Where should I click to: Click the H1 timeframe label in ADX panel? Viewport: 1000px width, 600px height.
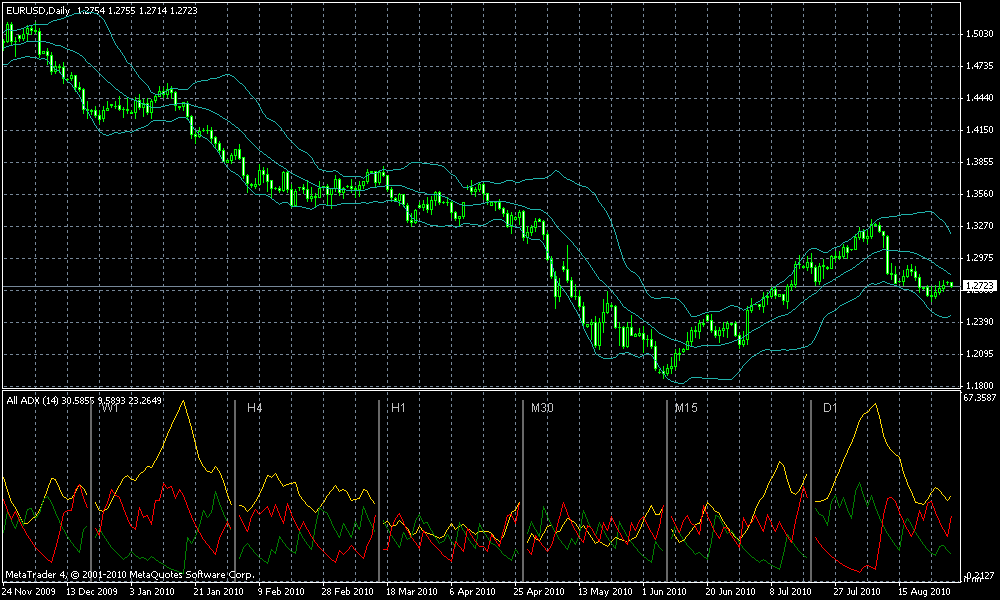point(398,407)
